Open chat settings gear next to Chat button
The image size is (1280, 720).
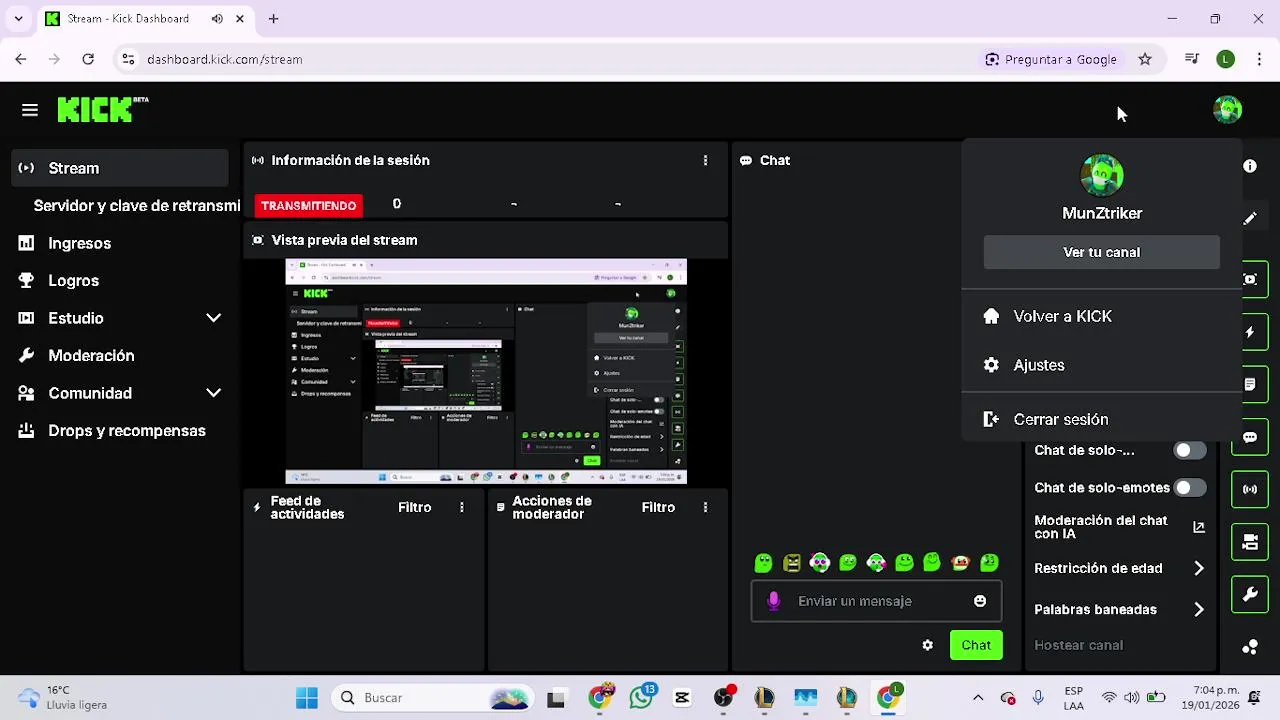pos(928,645)
